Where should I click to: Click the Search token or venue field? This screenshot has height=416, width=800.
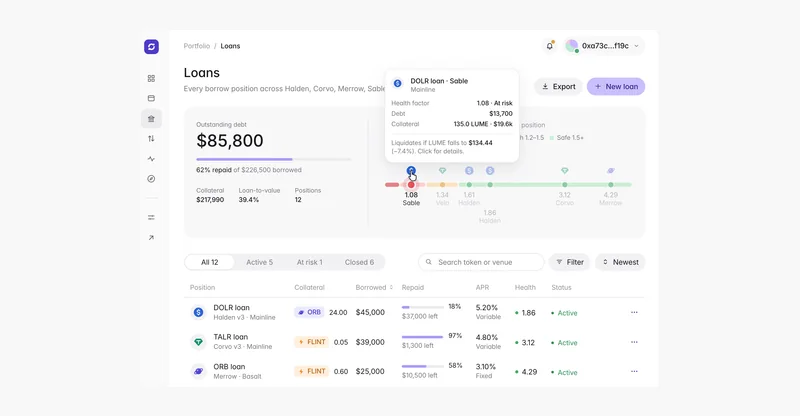click(481, 262)
